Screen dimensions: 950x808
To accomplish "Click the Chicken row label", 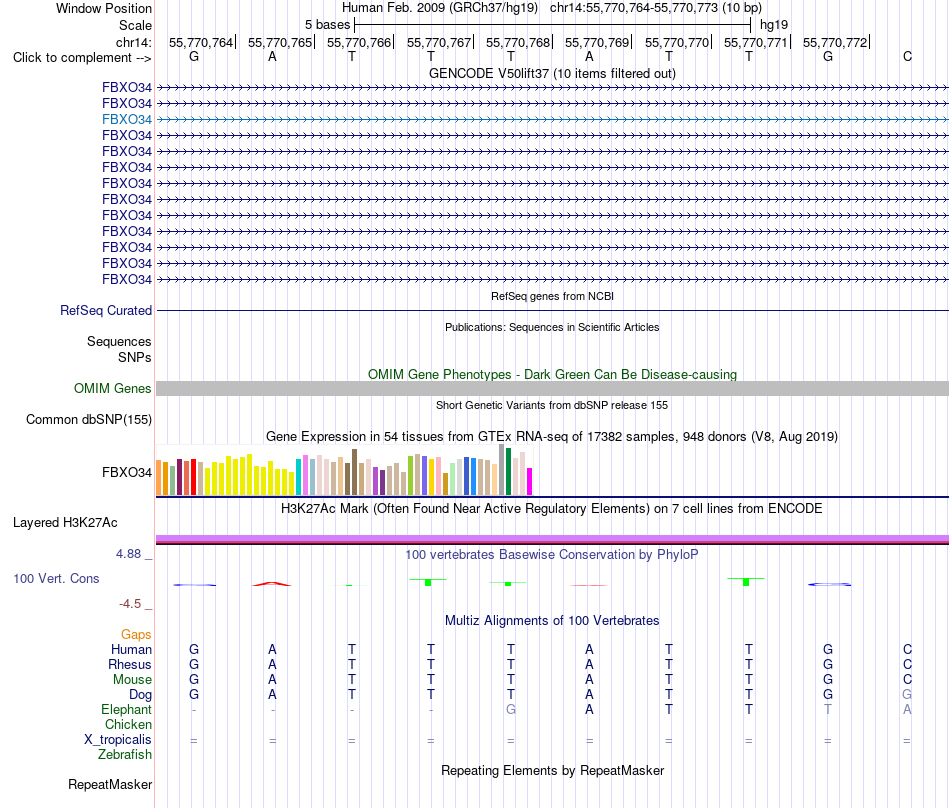I will tap(128, 724).
